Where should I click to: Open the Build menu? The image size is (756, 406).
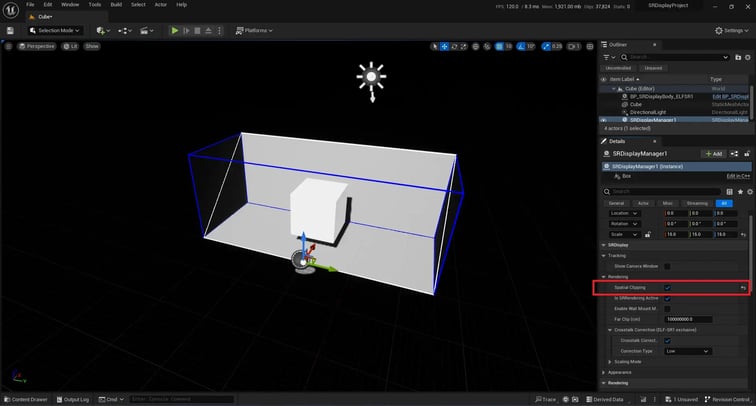(x=116, y=4)
